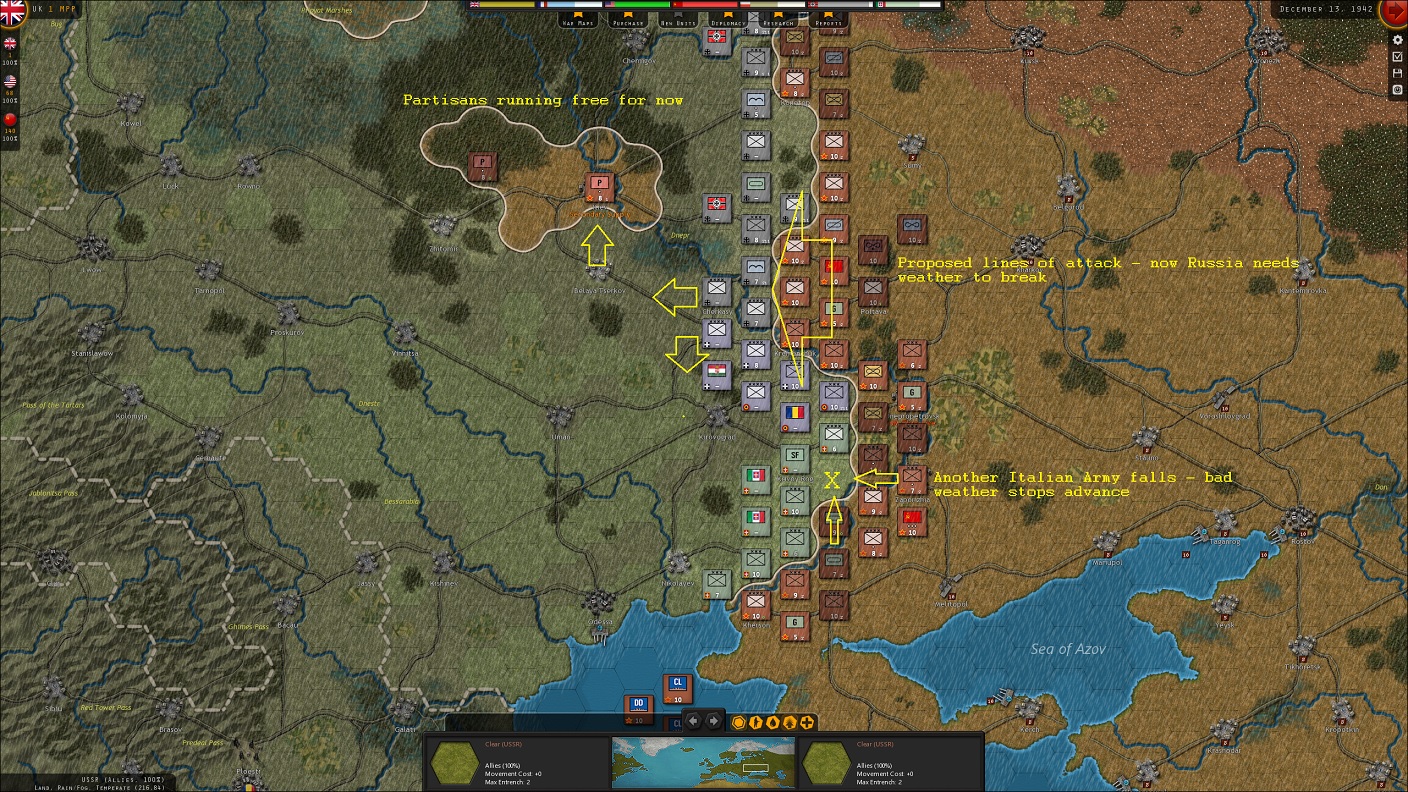Click the Lwow city on the map
The height and width of the screenshot is (792, 1408).
(x=92, y=248)
